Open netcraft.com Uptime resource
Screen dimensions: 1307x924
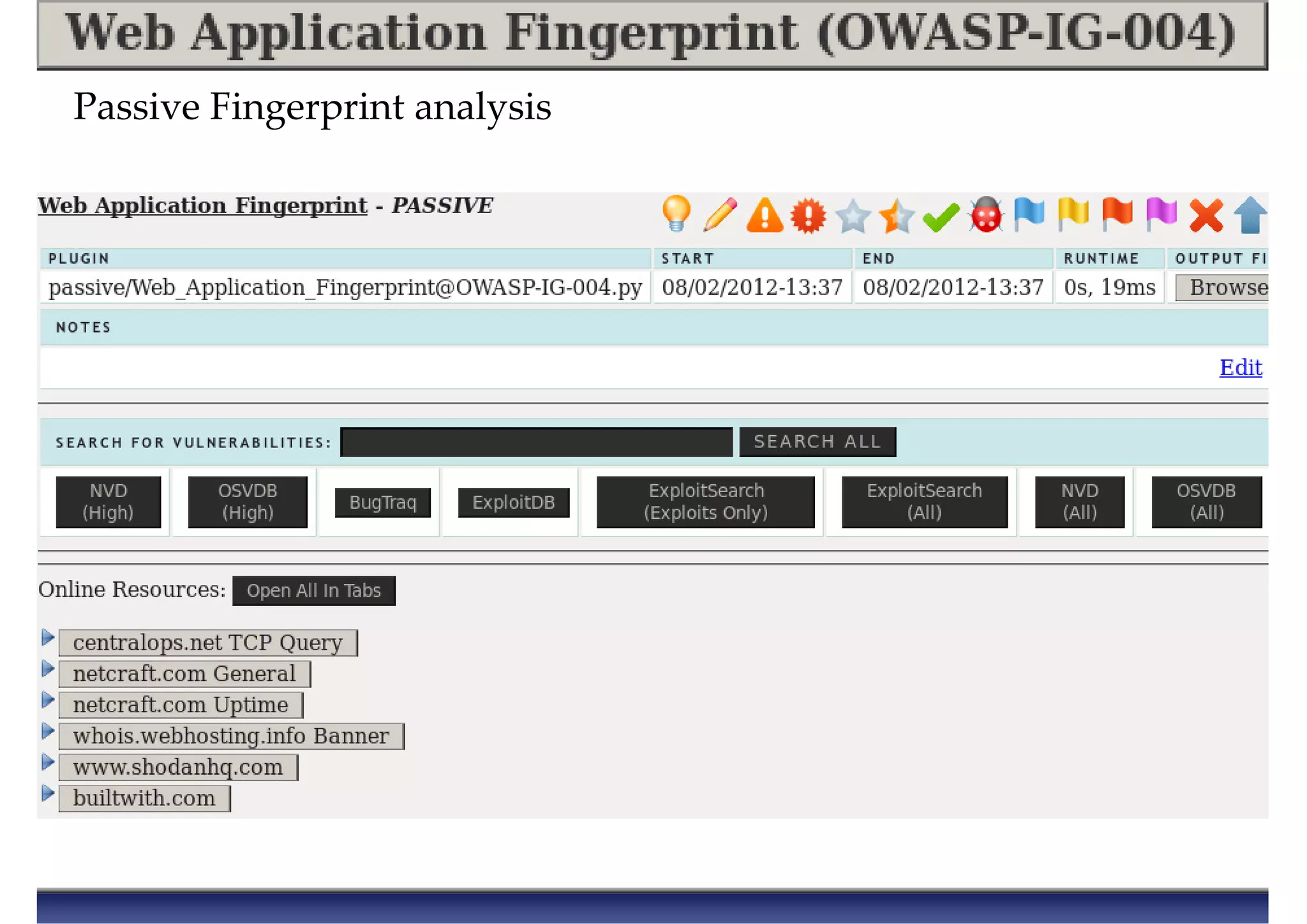(x=181, y=705)
